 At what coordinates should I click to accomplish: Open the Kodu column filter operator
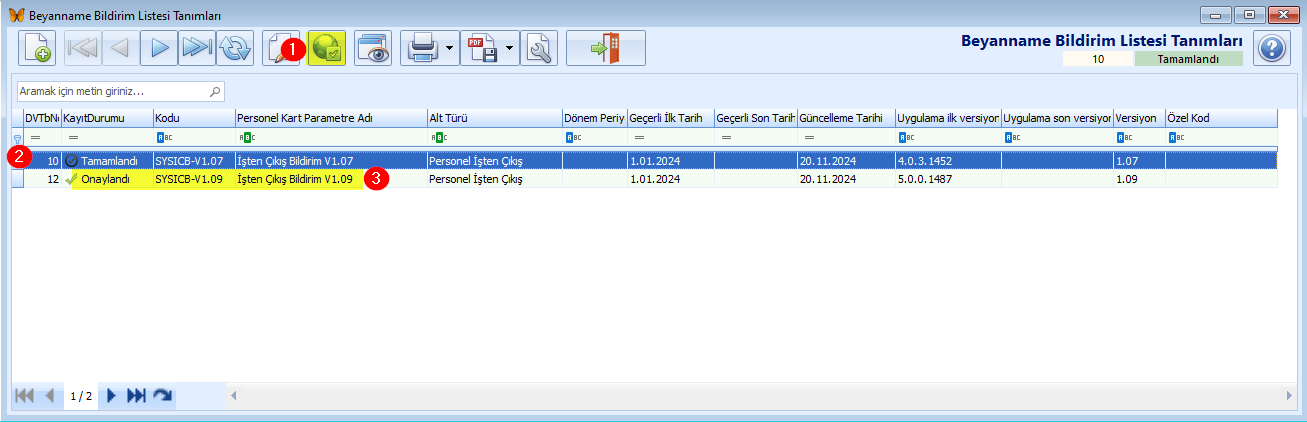(x=164, y=137)
